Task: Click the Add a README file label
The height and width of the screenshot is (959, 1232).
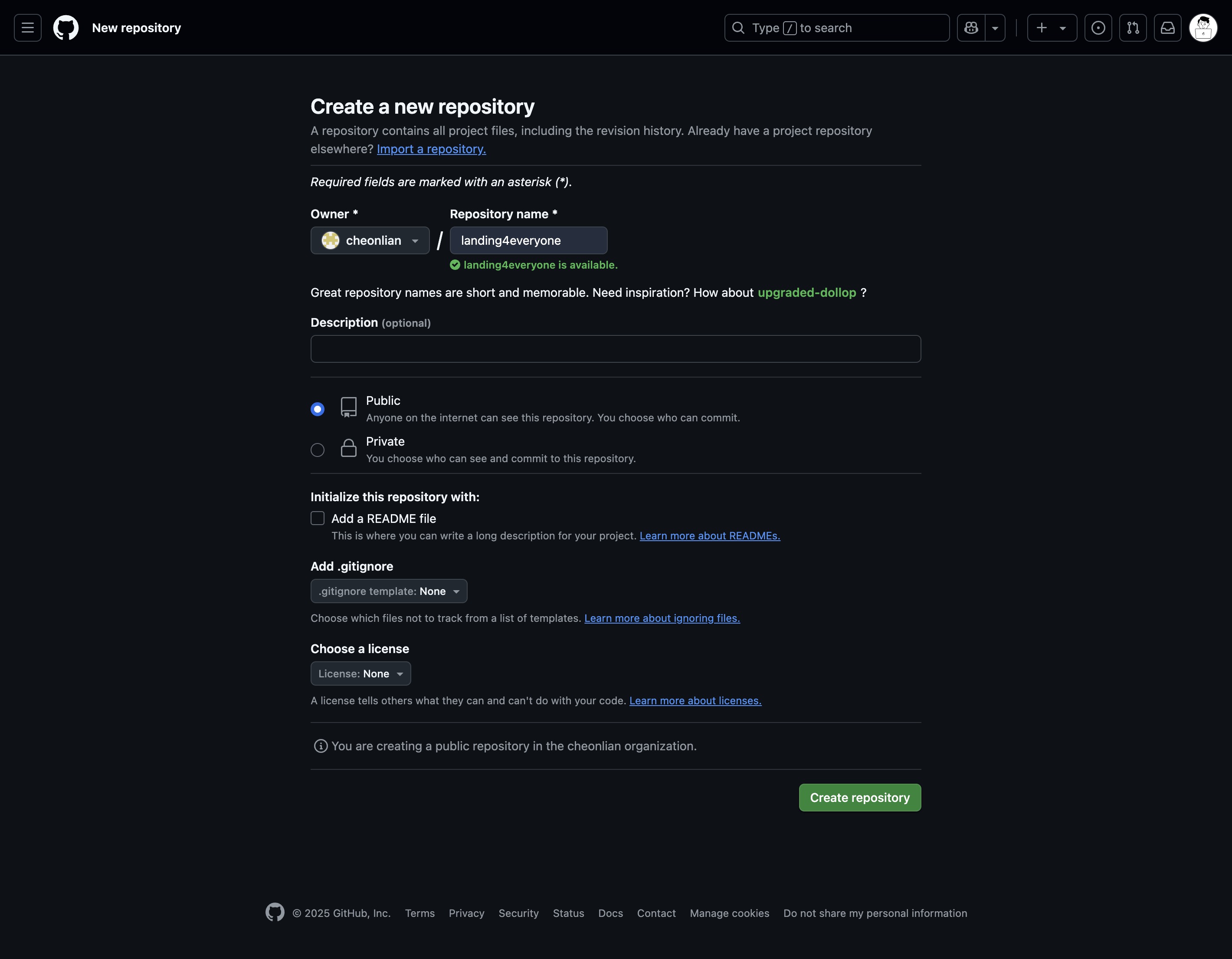Action: tap(383, 519)
